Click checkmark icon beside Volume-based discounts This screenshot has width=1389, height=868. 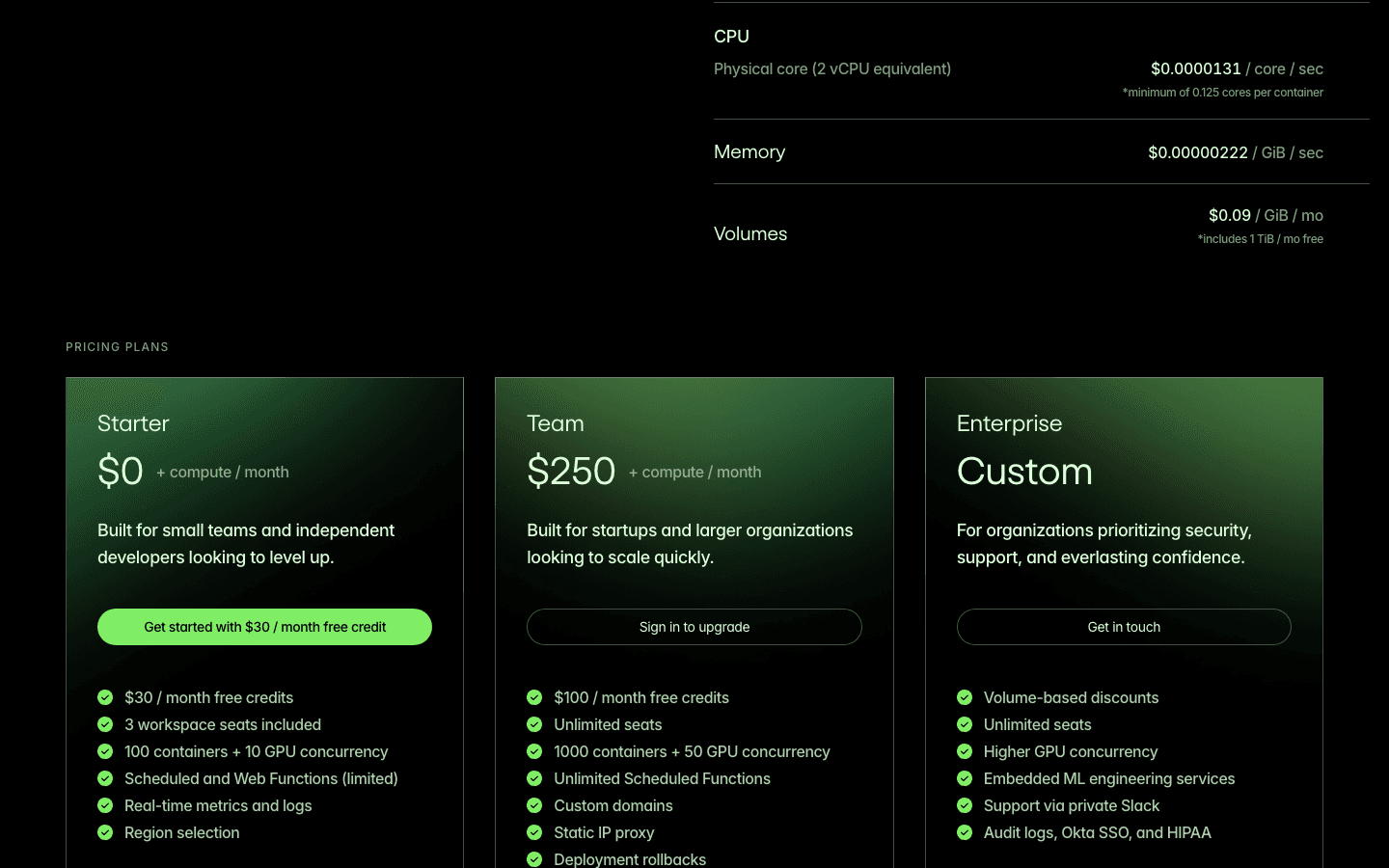click(965, 697)
